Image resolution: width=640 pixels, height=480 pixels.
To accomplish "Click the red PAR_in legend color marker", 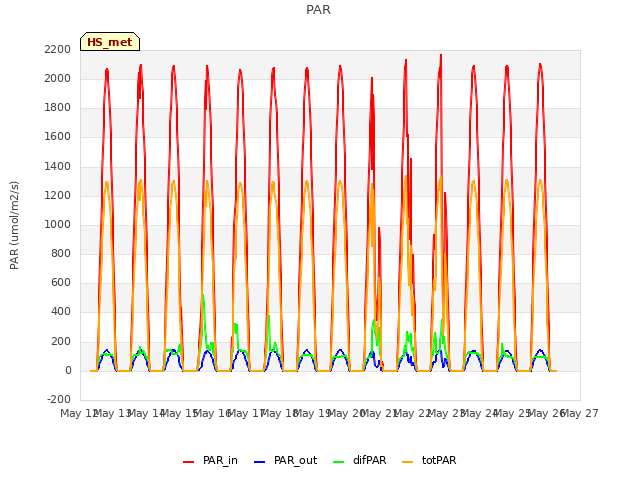I will (x=189, y=462).
